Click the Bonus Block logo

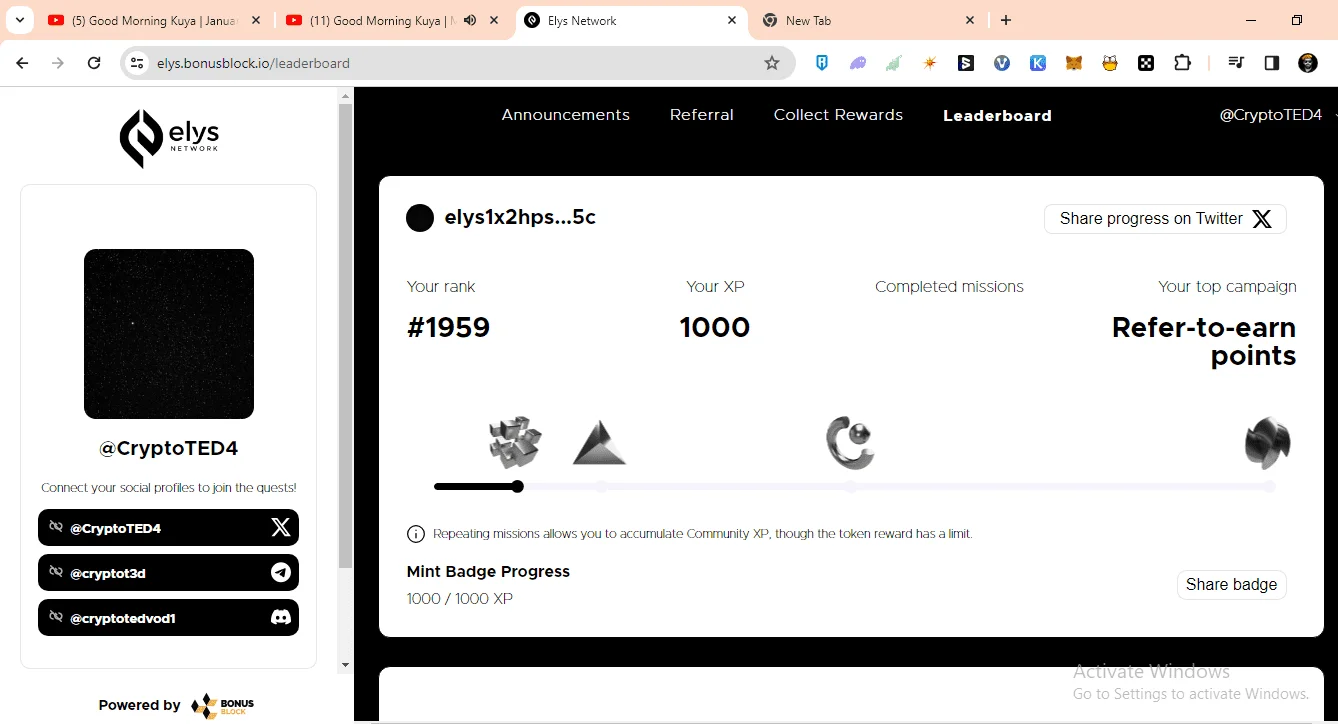click(x=223, y=705)
